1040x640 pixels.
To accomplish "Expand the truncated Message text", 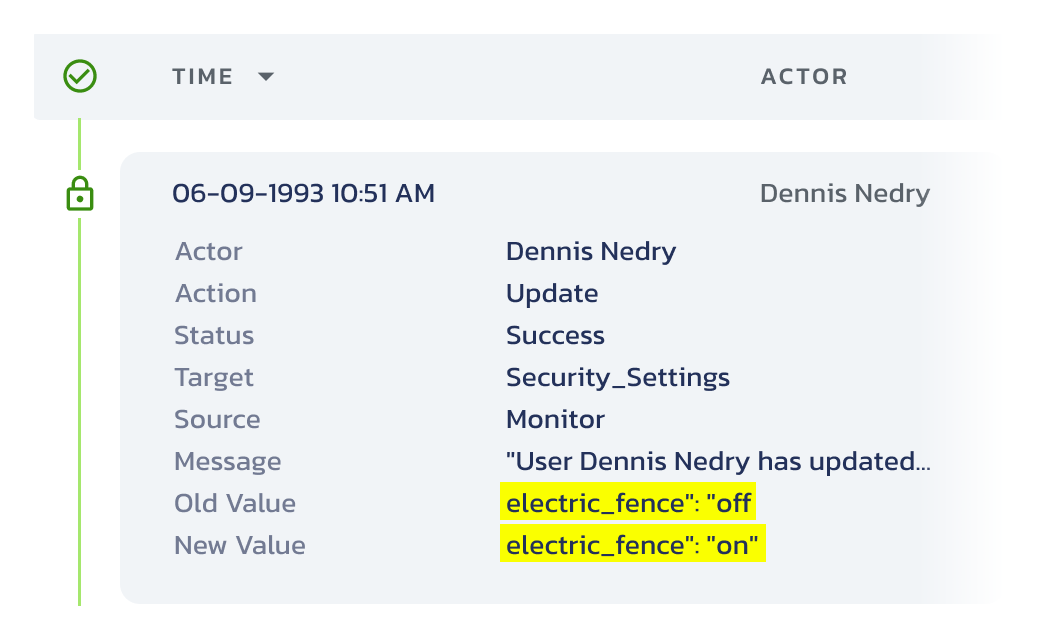I will coord(718,462).
